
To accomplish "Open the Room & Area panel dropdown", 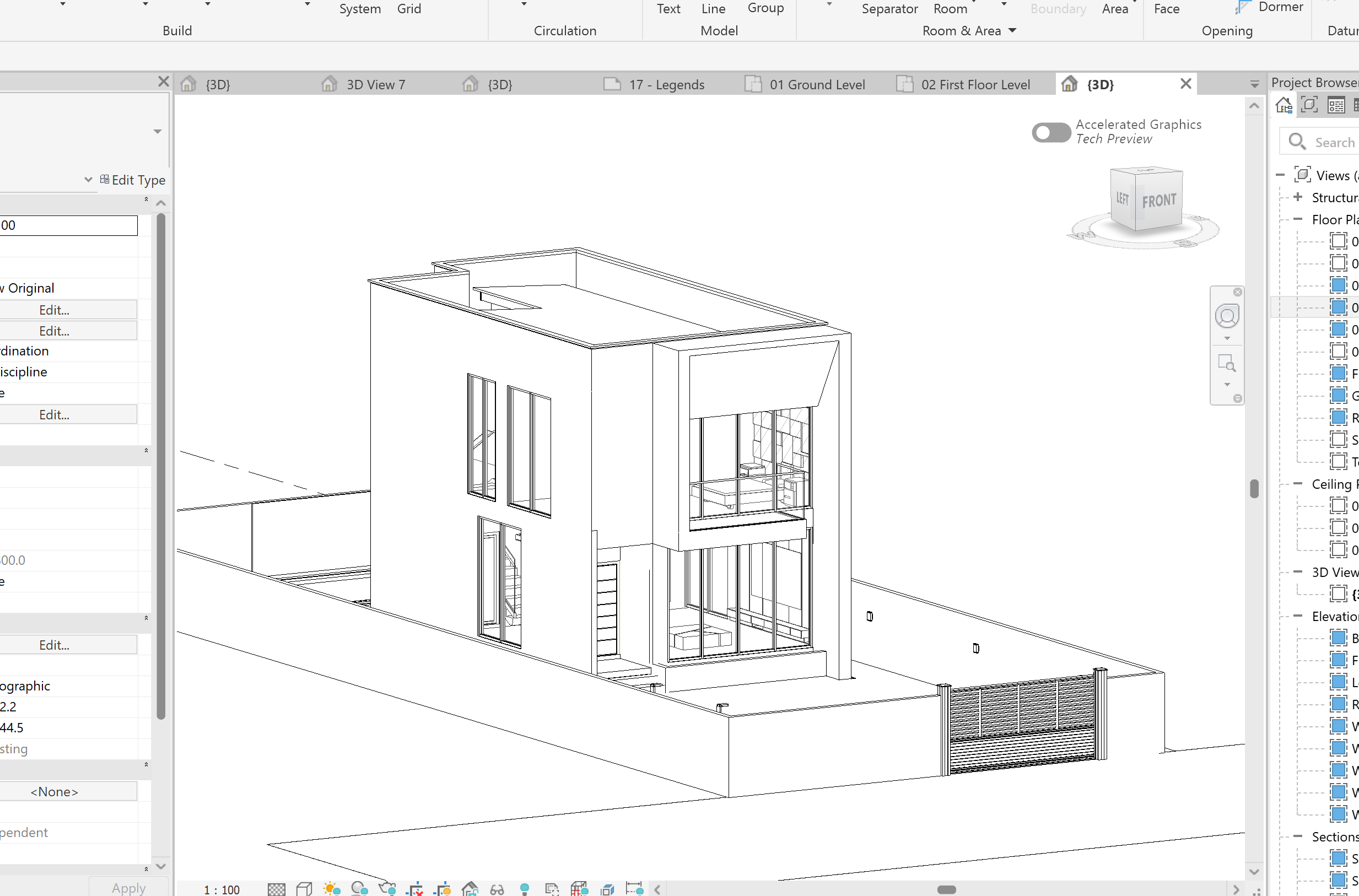I will point(1012,30).
